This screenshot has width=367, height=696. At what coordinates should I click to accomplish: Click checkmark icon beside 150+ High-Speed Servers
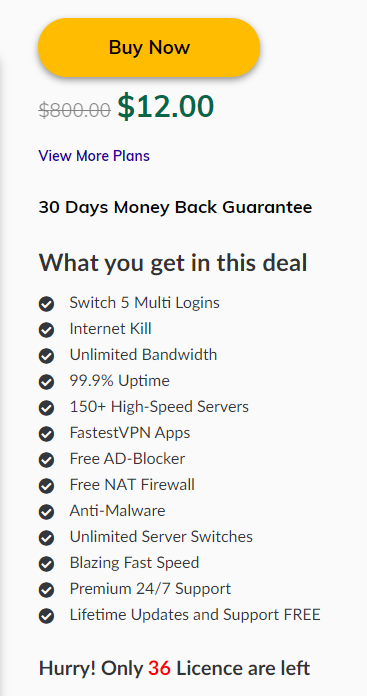[x=46, y=408]
